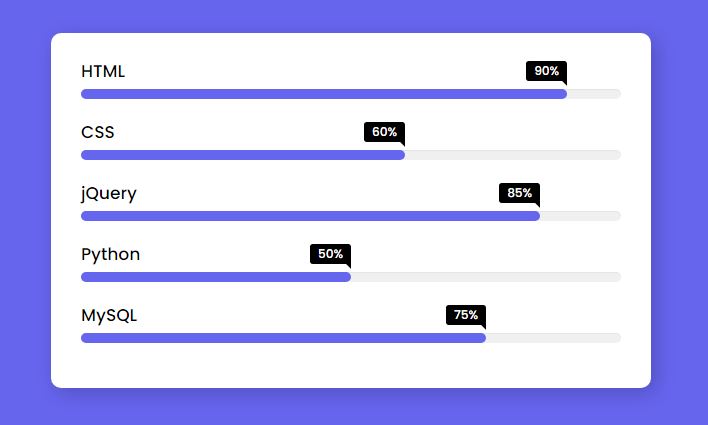Image resolution: width=708 pixels, height=425 pixels.
Task: Click the filled jQuery progress bar
Action: coord(310,216)
